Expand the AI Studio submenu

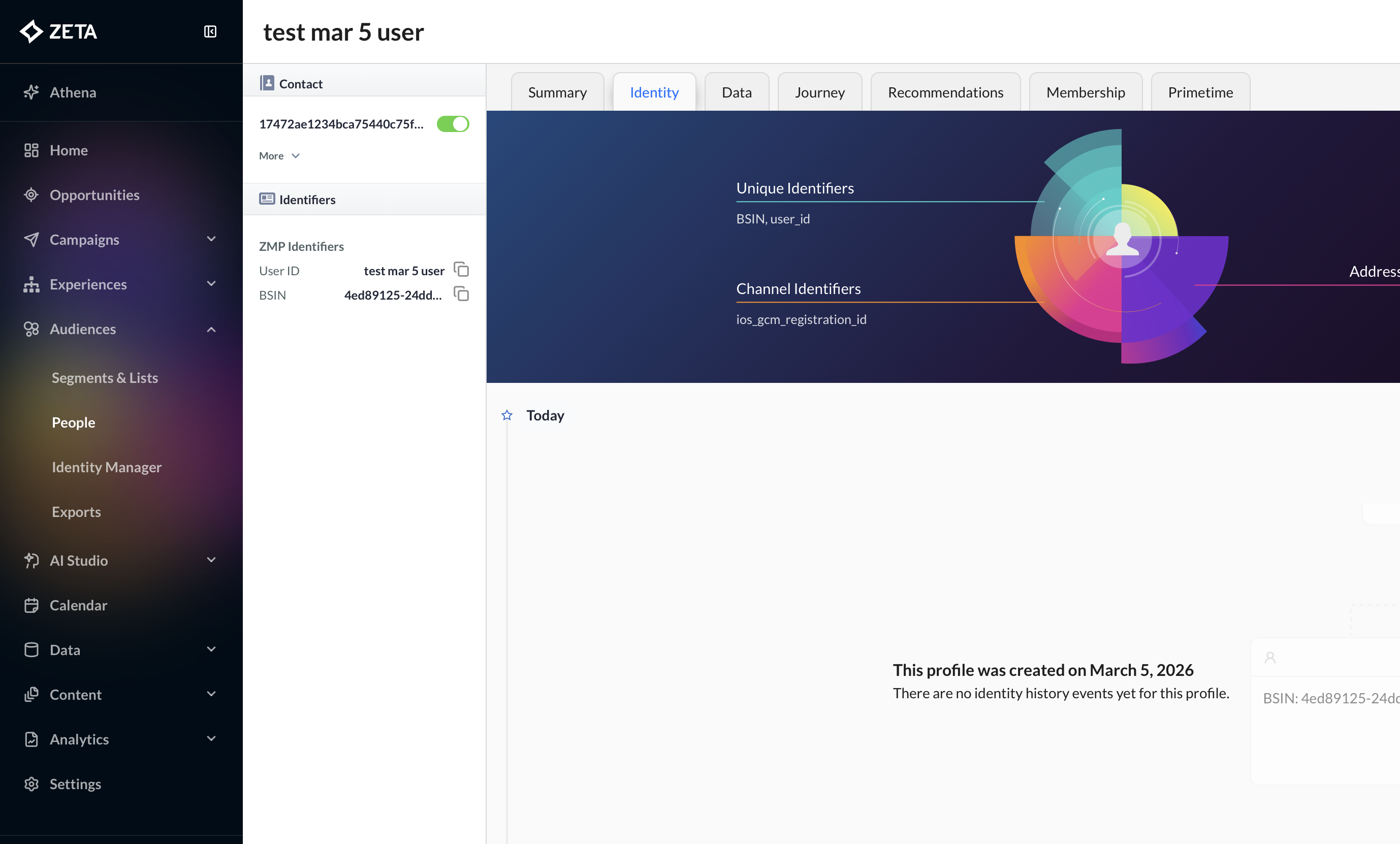tap(211, 560)
